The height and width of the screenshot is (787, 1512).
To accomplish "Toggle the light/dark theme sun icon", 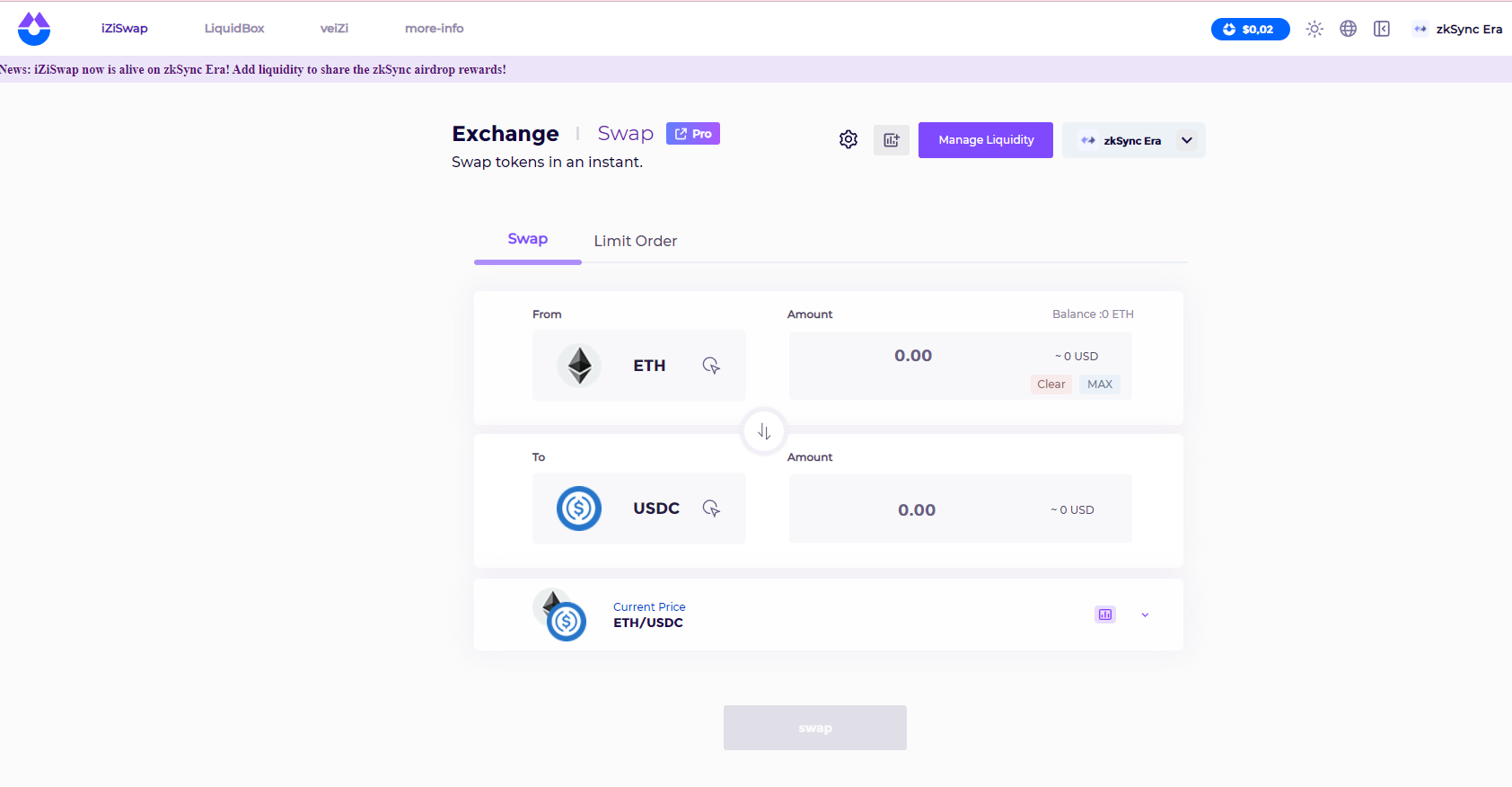I will pos(1314,29).
